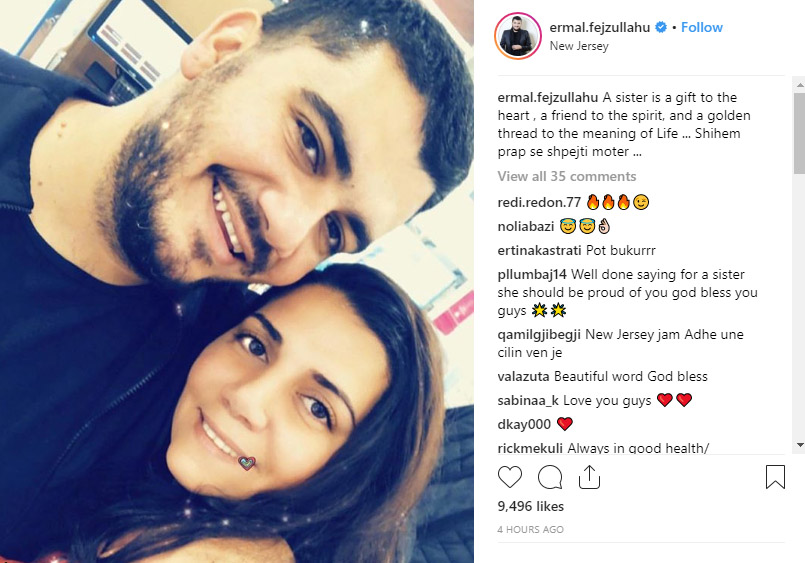
Task: Open the comment speech bubble icon
Action: click(550, 477)
